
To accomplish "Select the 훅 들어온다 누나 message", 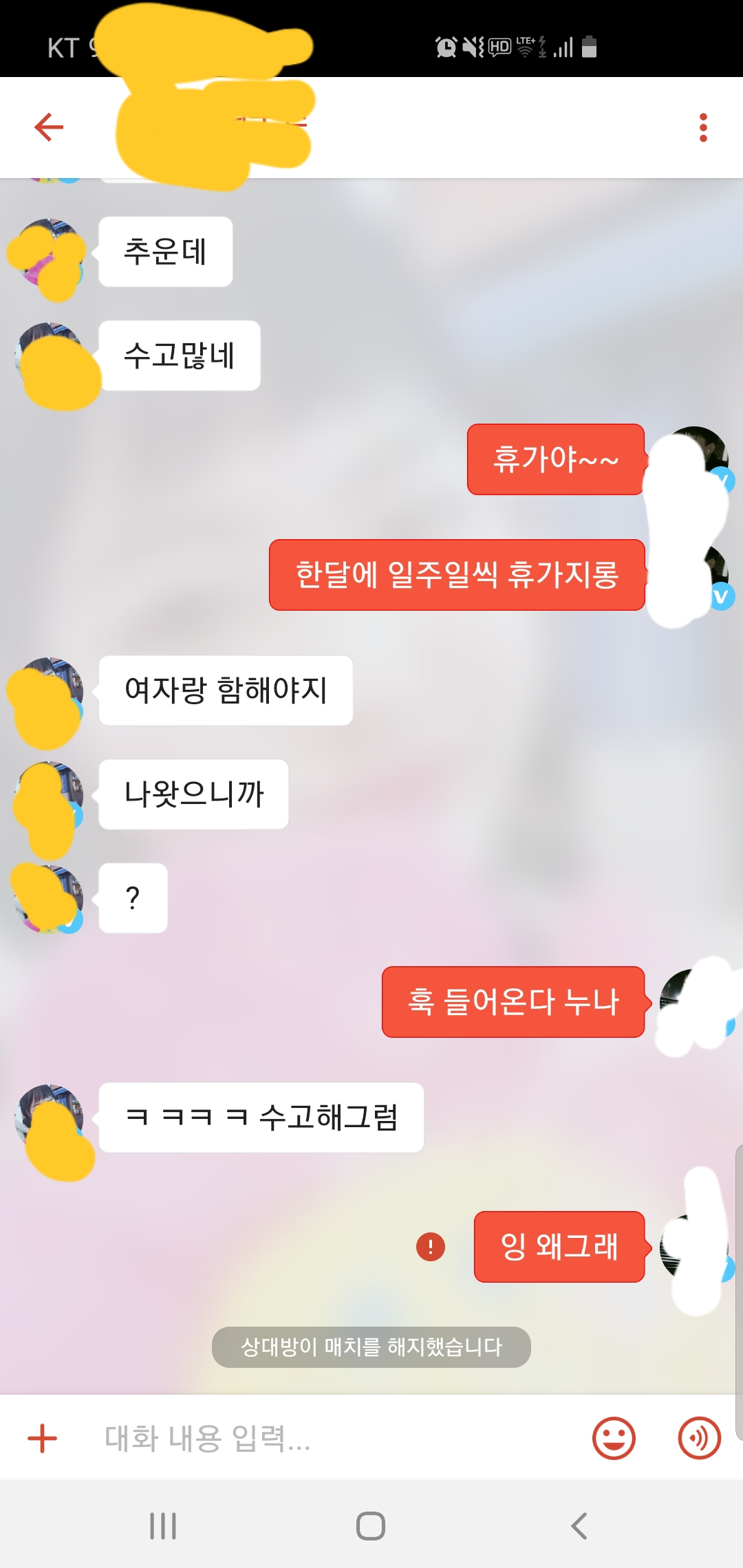I will pyautogui.click(x=513, y=1002).
